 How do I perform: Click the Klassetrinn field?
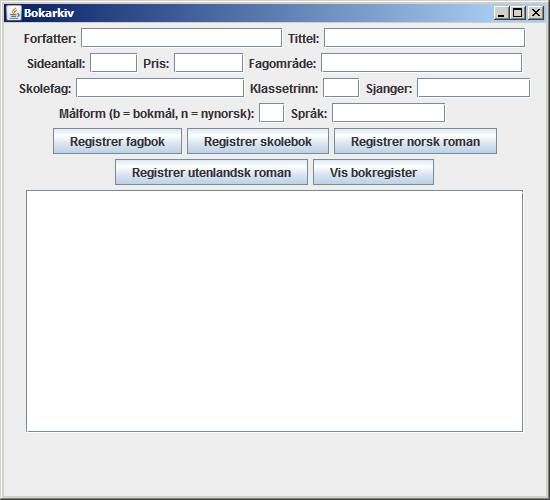click(341, 87)
